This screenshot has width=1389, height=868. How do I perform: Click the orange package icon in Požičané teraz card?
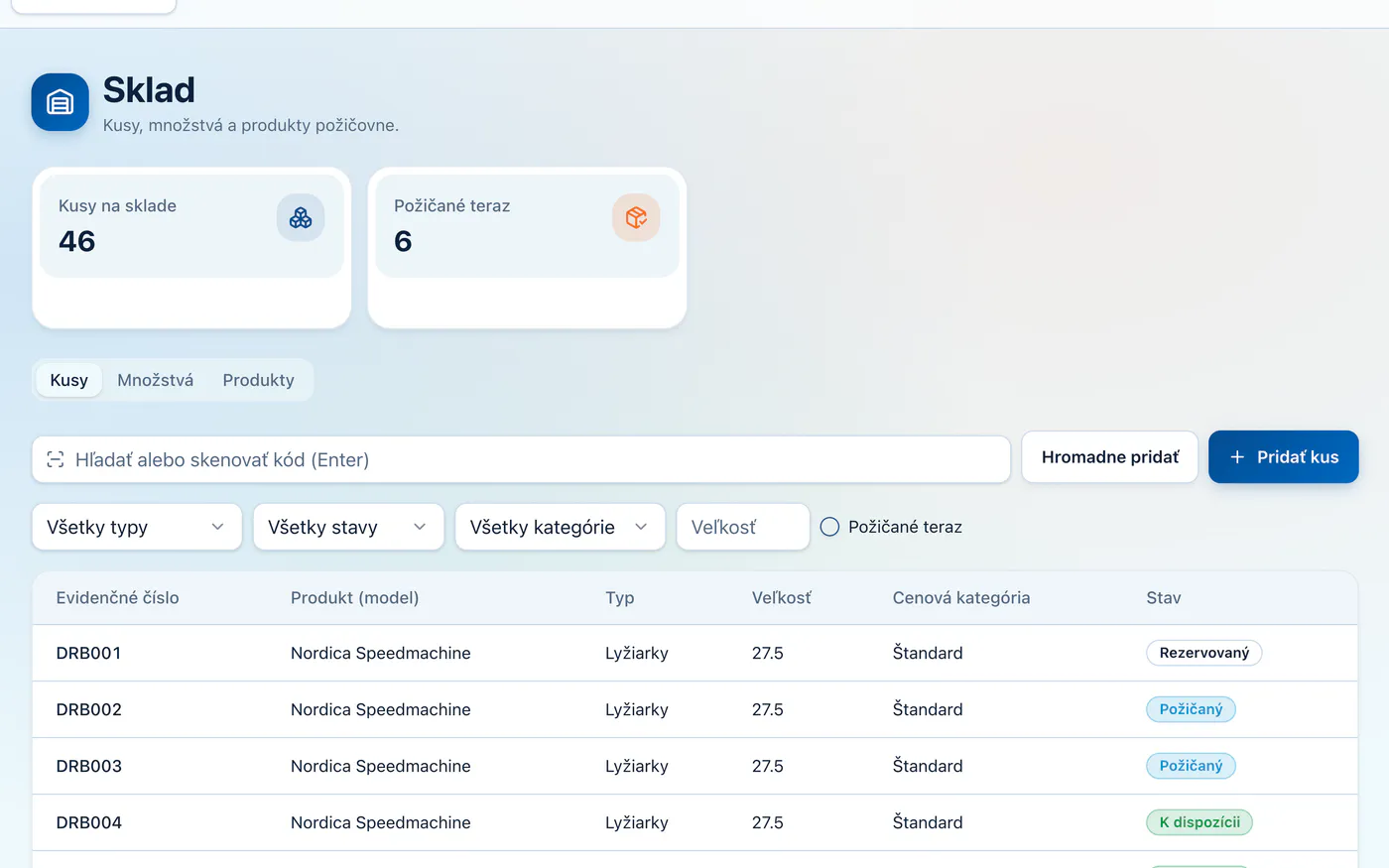[636, 217]
